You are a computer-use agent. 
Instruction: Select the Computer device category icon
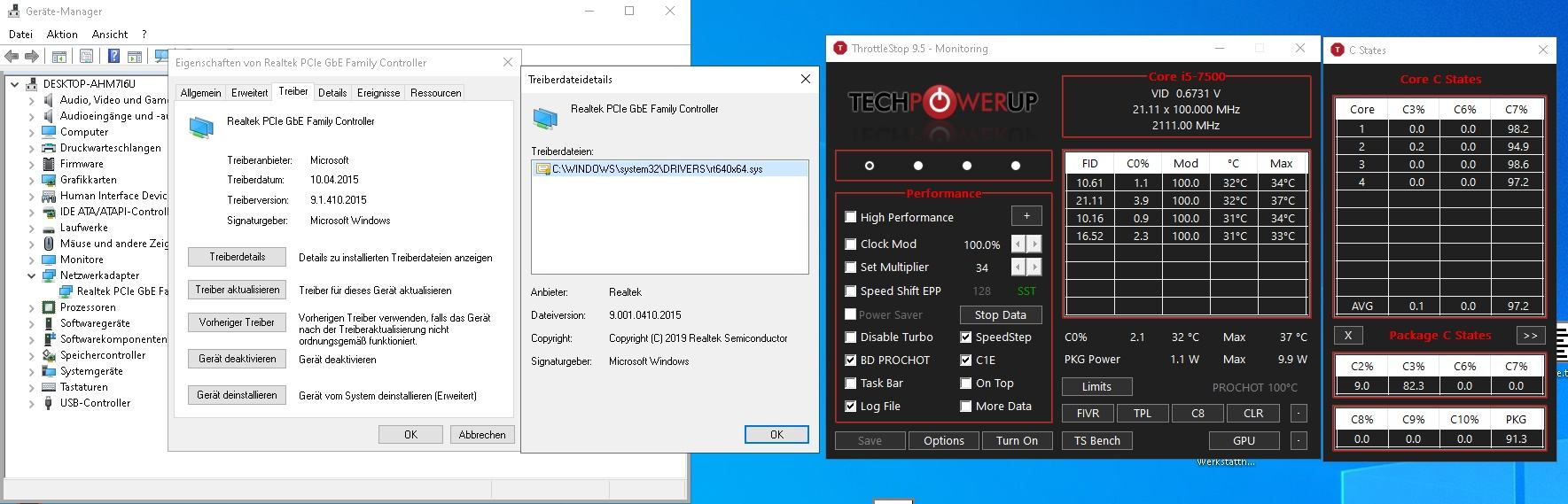pyautogui.click(x=50, y=132)
